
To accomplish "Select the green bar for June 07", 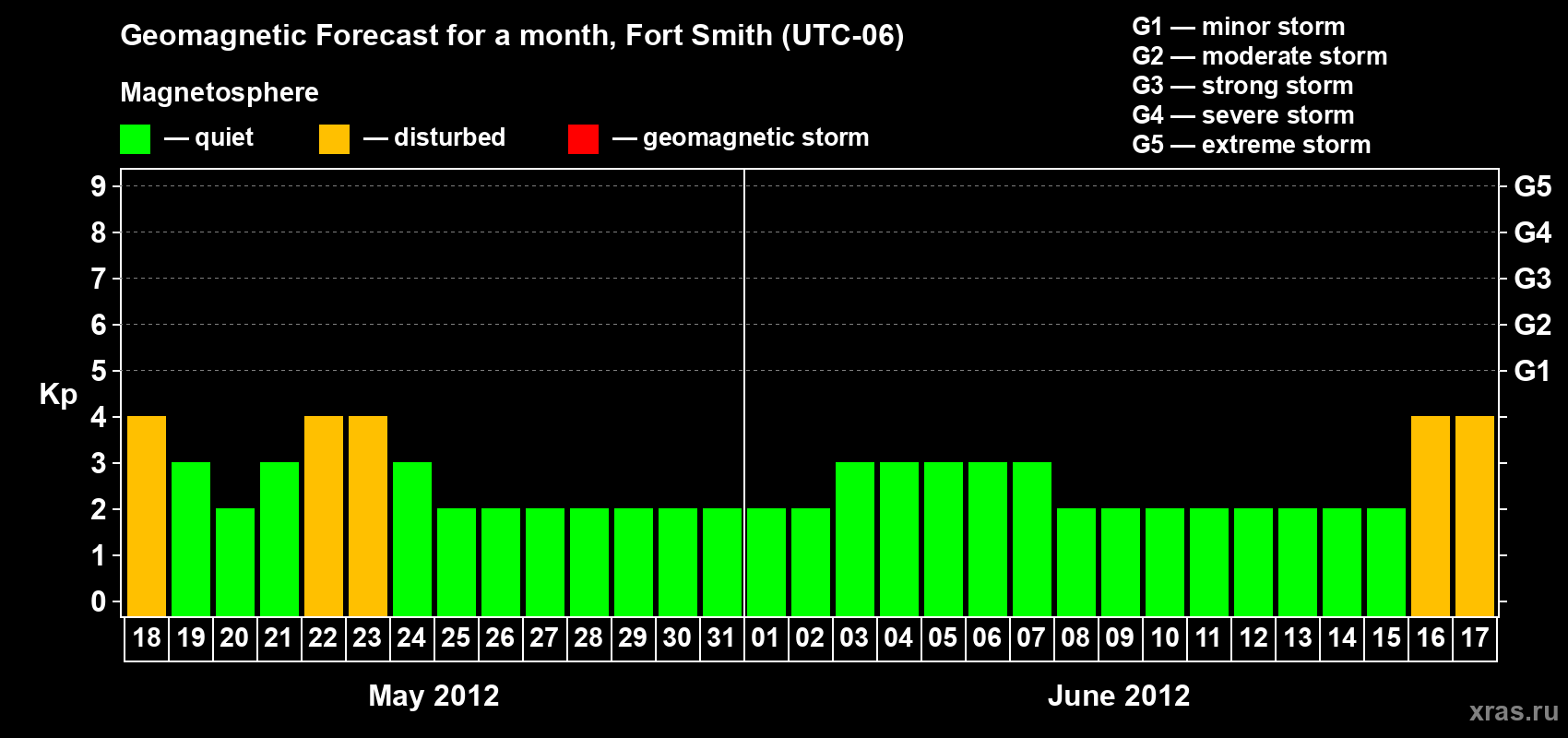I will point(1032,540).
